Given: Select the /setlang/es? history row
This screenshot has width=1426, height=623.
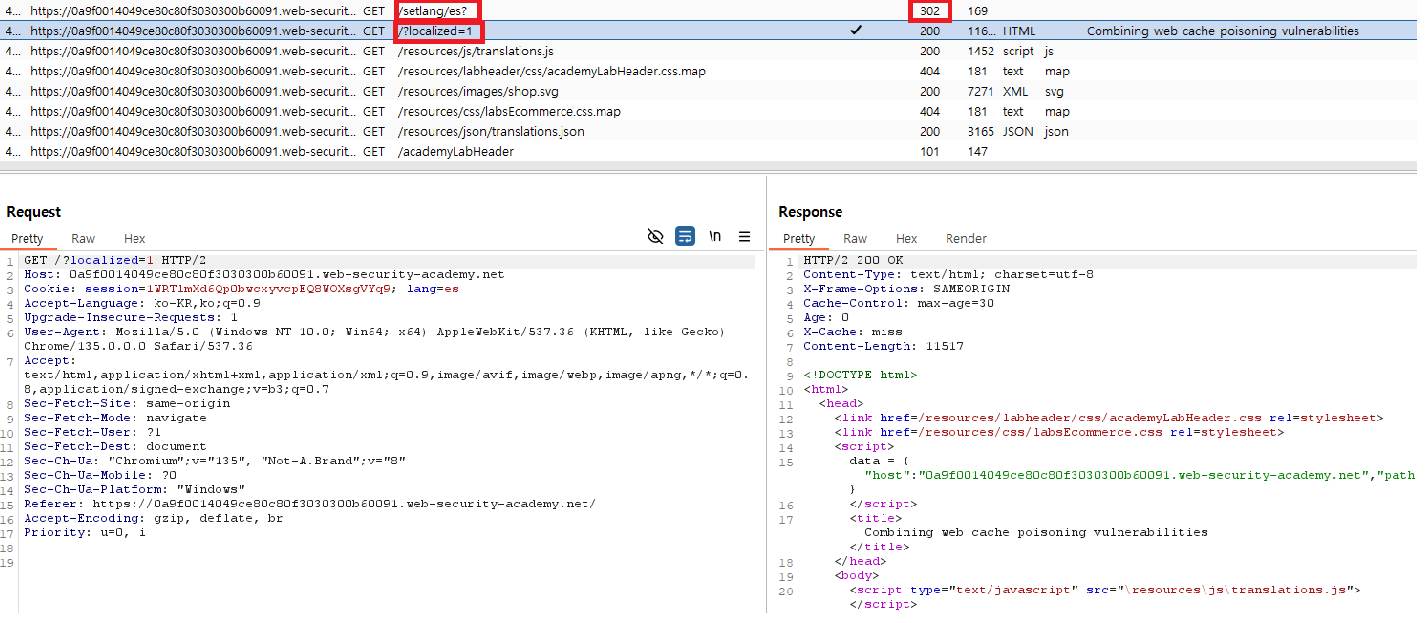Looking at the screenshot, I should pos(708,11).
